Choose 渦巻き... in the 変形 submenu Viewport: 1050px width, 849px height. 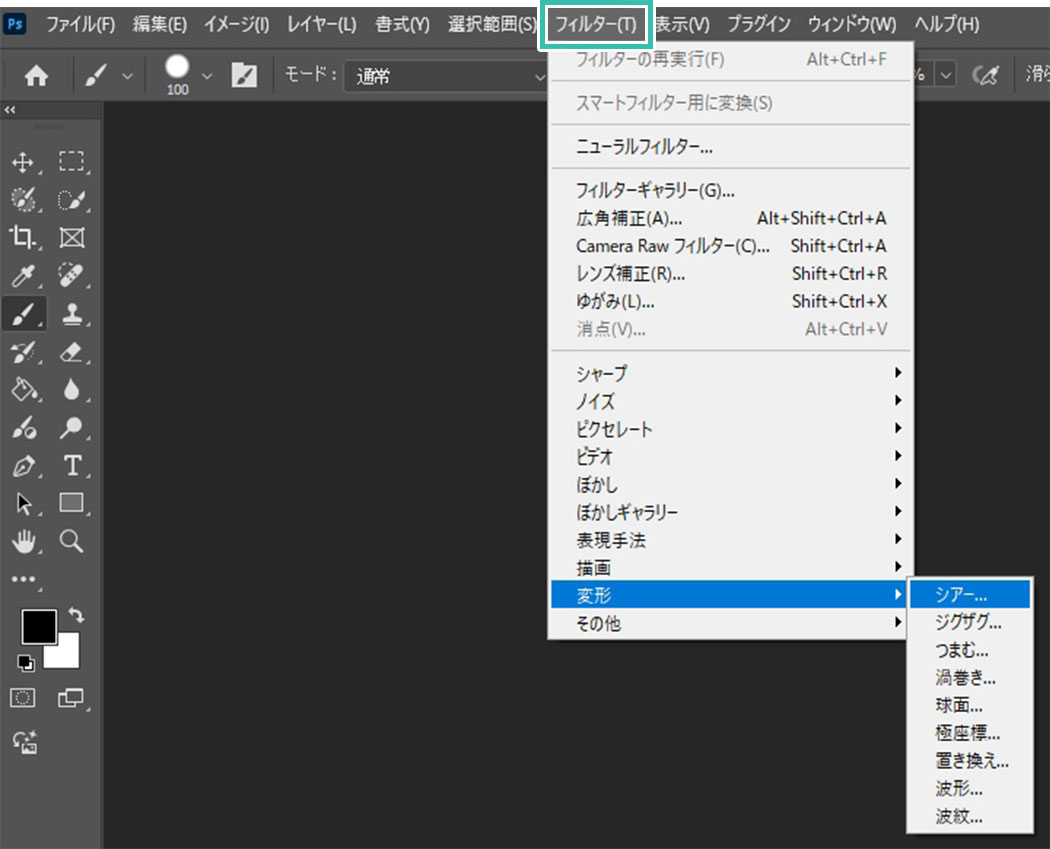point(970,678)
